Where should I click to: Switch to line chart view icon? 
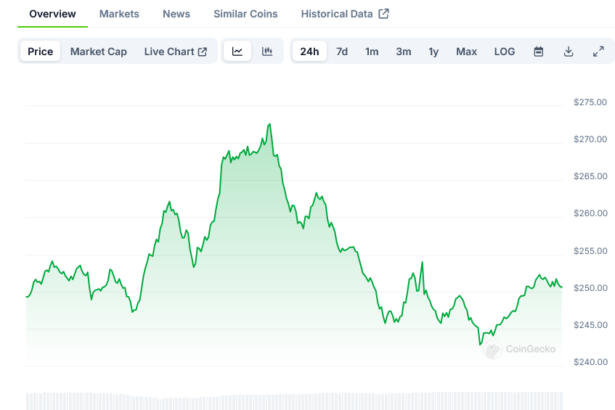click(x=237, y=51)
